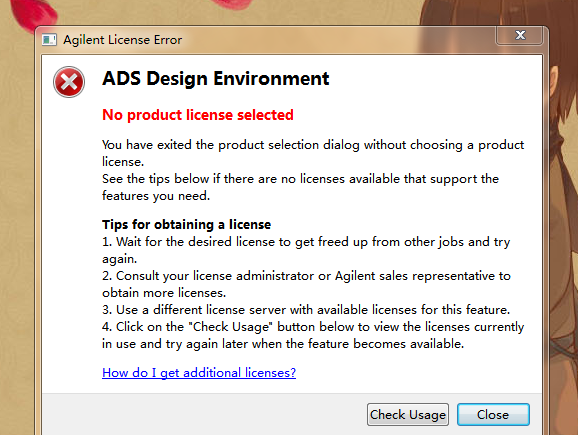
Task: Click tip 4 mentioning the Check Usage button
Action: [x=313, y=335]
